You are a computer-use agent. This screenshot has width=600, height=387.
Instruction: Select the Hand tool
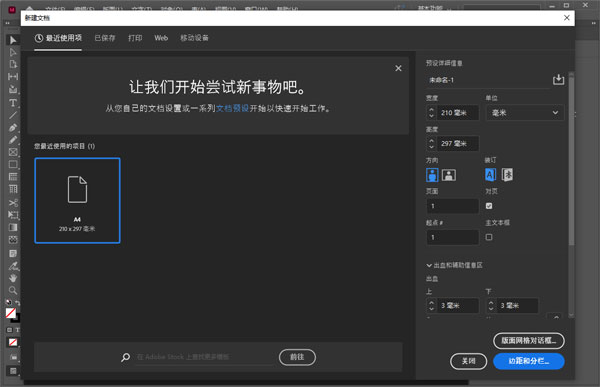coord(13,278)
